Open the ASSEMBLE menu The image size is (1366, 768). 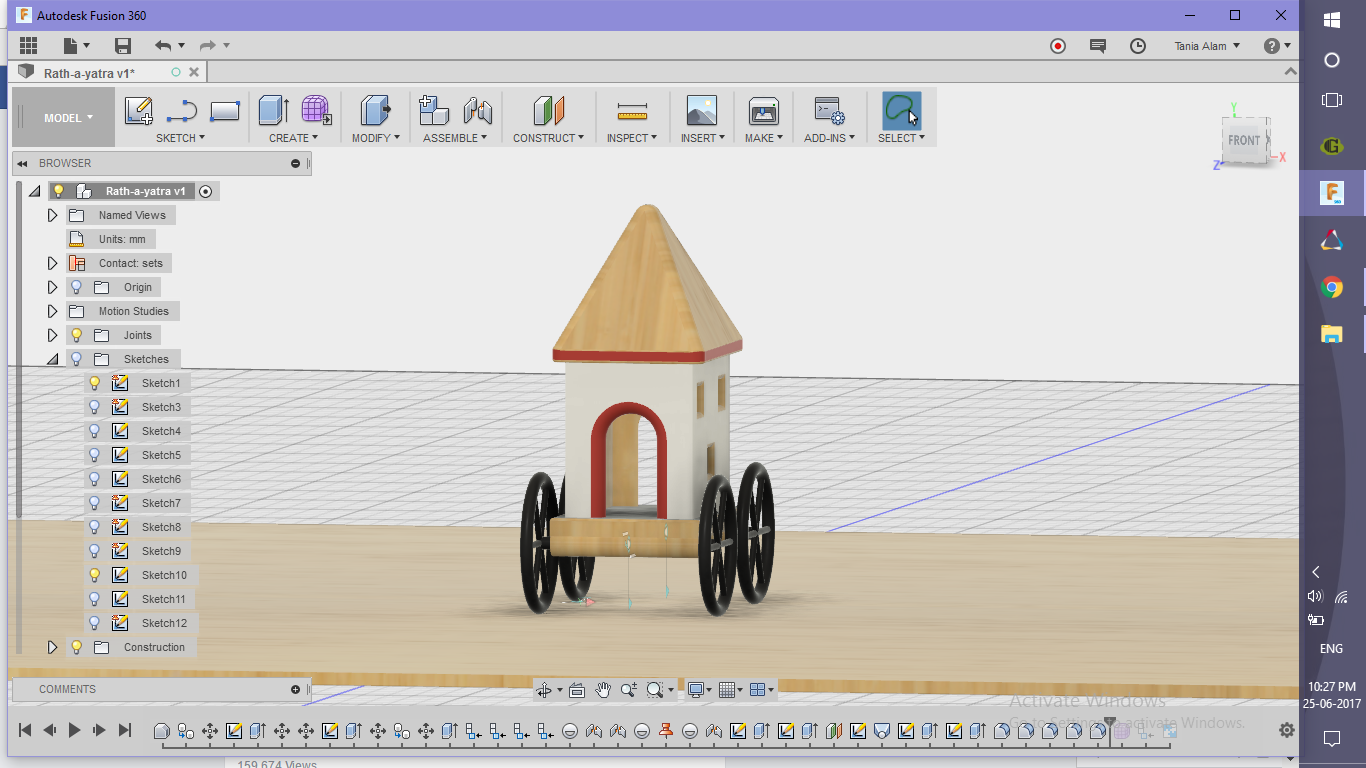coord(455,138)
